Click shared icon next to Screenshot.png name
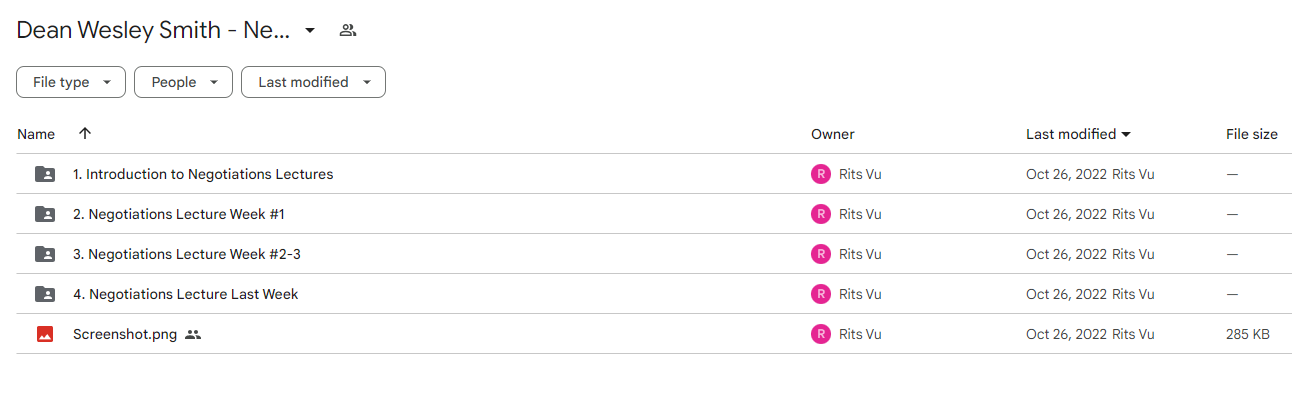The image size is (1292, 412). tap(193, 334)
